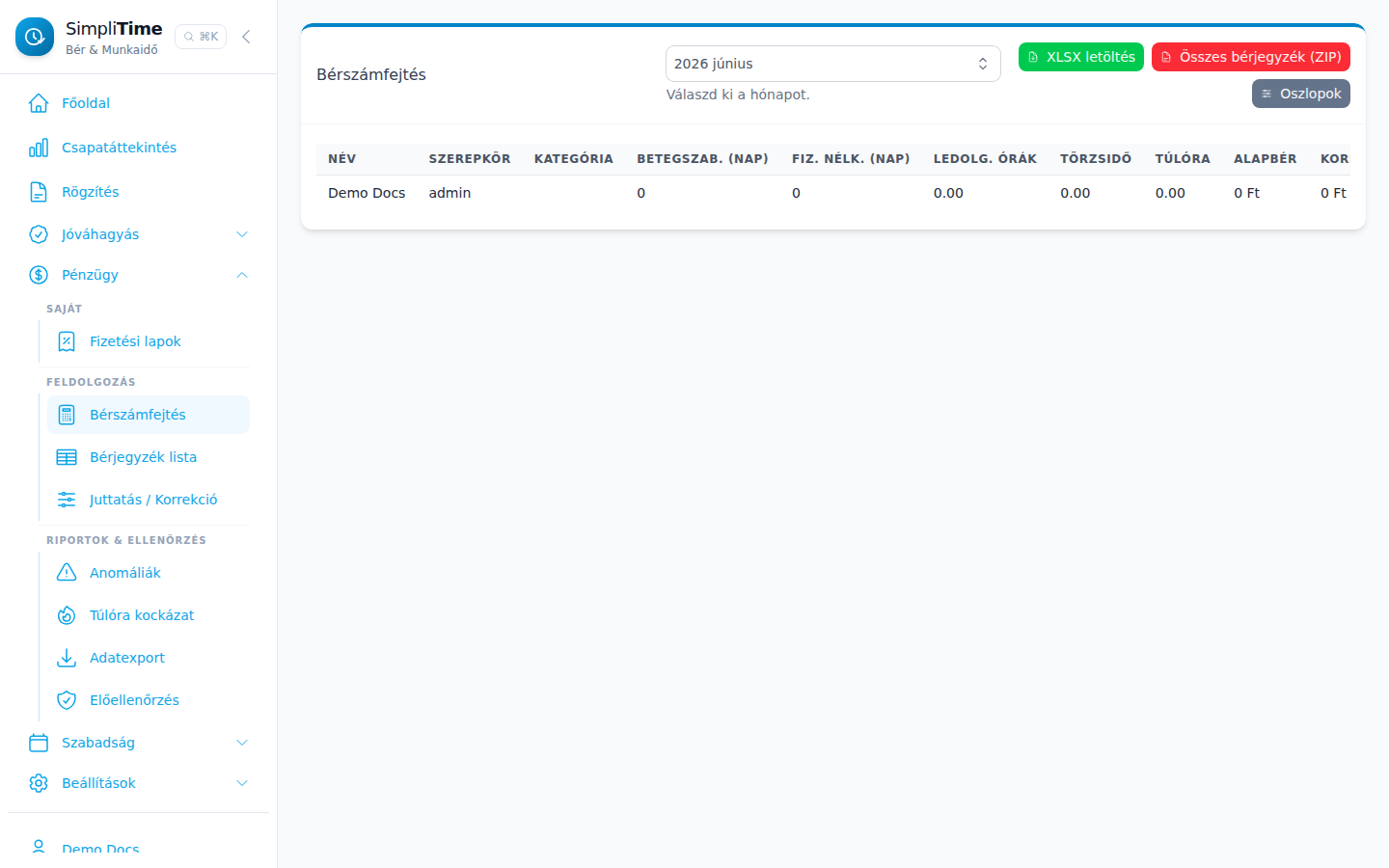Viewport: 1389px width, 868px height.
Task: Go to Adatexport
Action: tap(149, 658)
